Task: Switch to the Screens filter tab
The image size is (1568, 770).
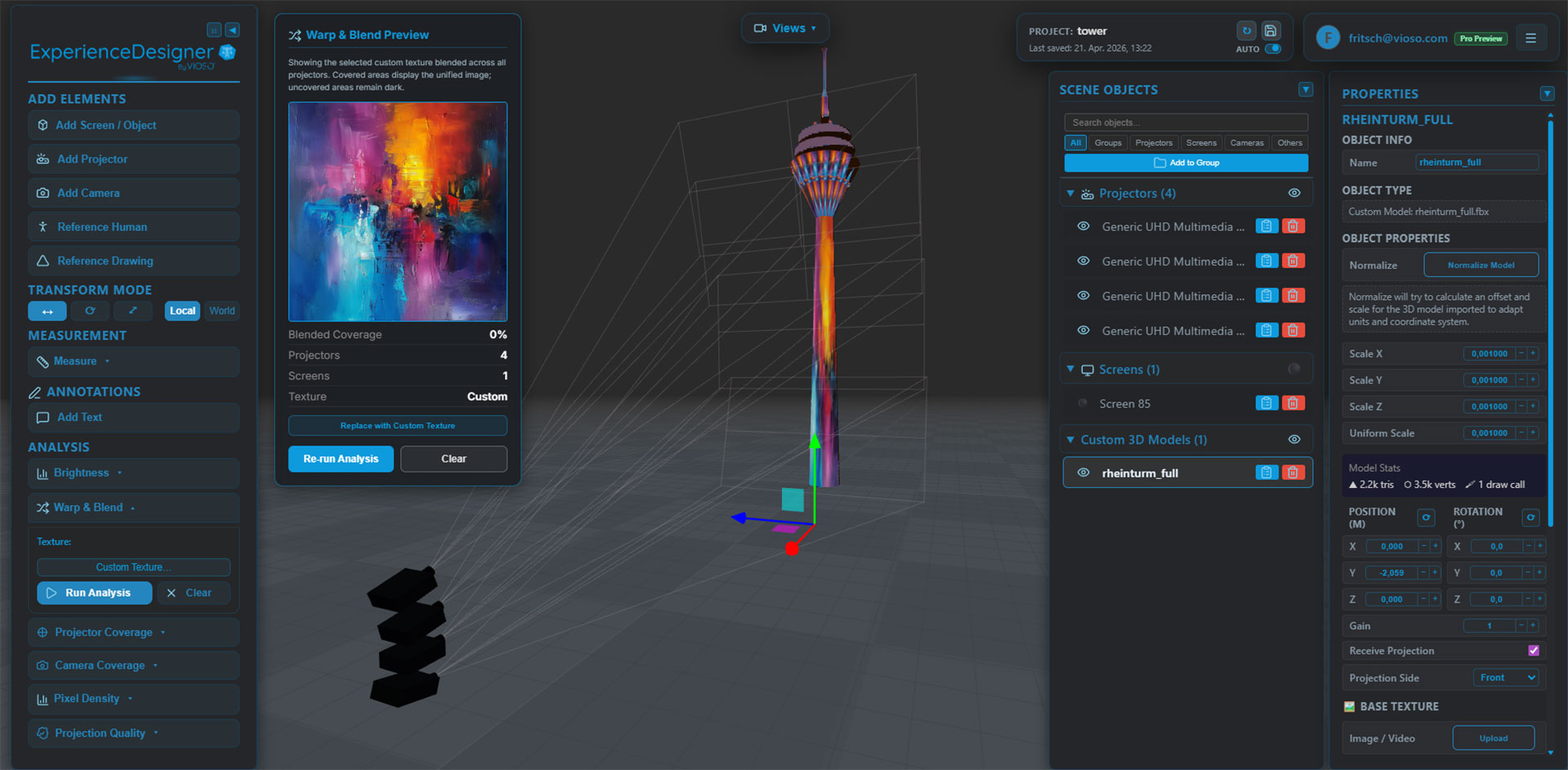Action: [1201, 142]
